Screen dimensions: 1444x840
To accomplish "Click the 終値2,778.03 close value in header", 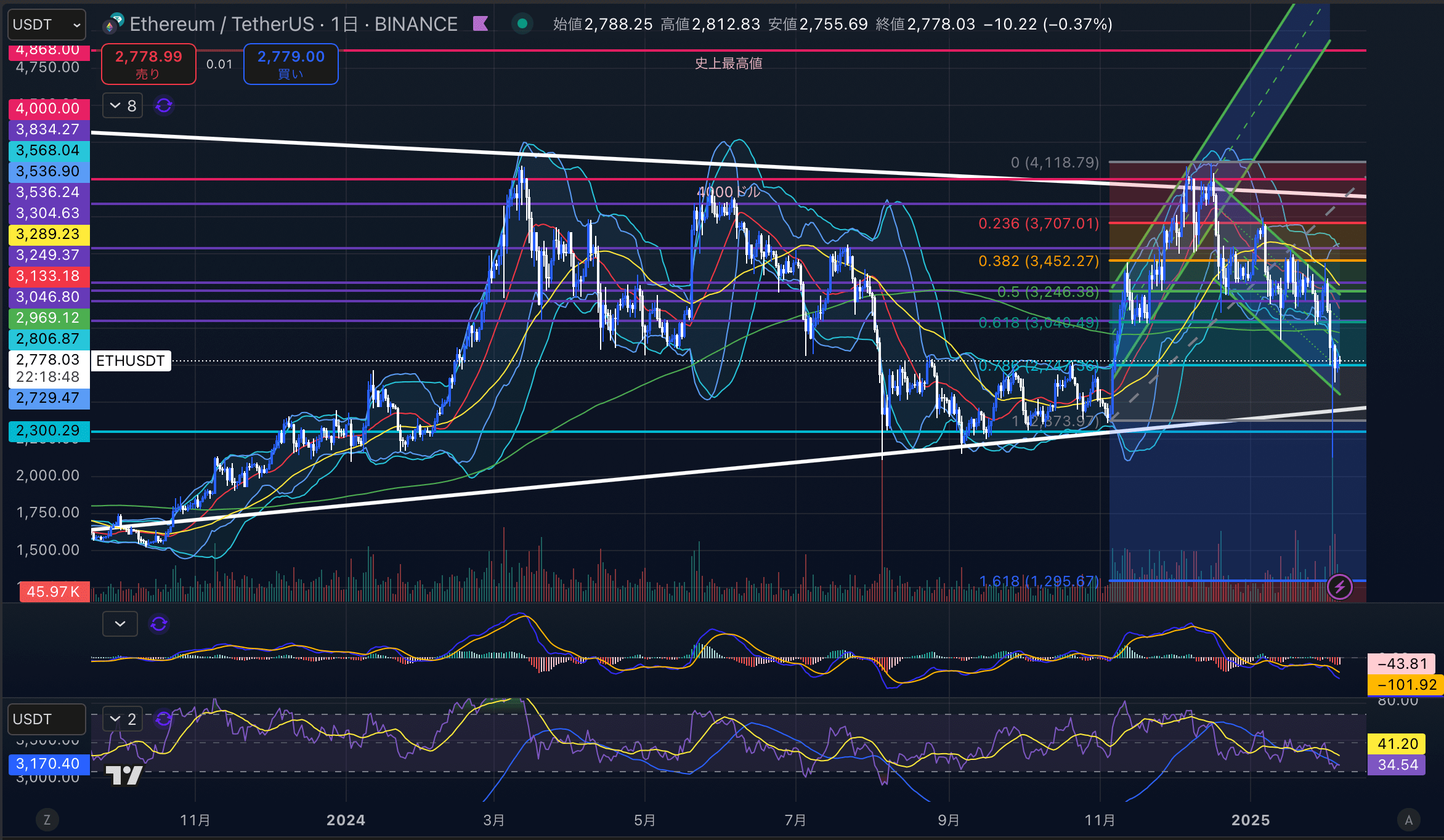I will point(925,24).
